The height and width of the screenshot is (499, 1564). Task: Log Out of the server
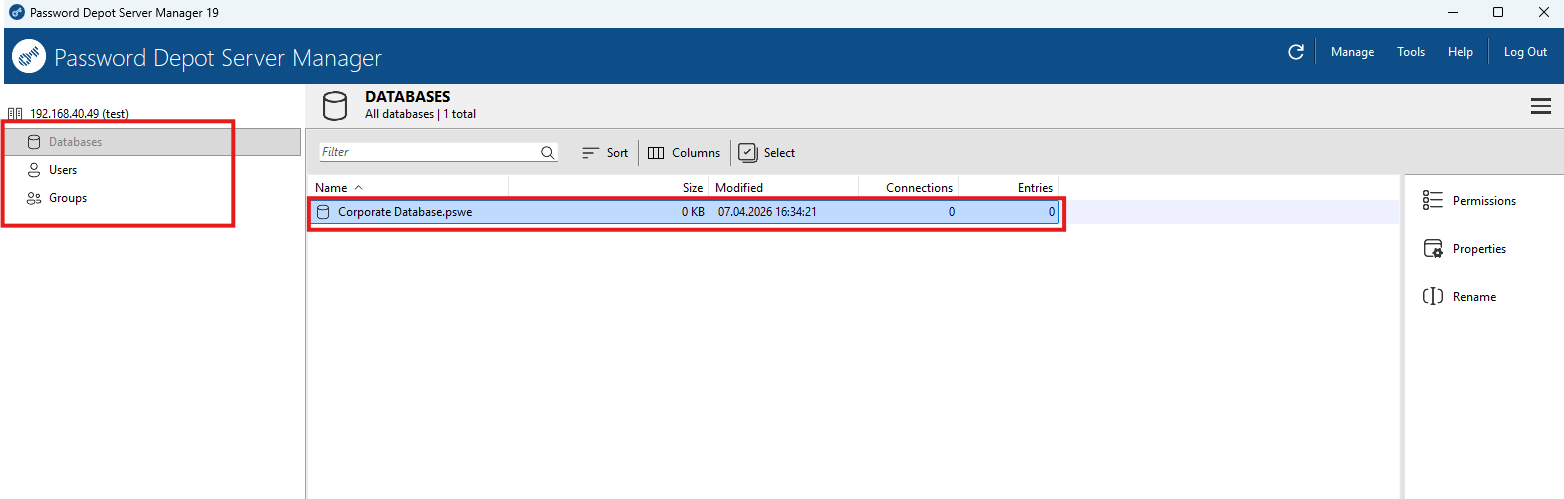pos(1525,52)
